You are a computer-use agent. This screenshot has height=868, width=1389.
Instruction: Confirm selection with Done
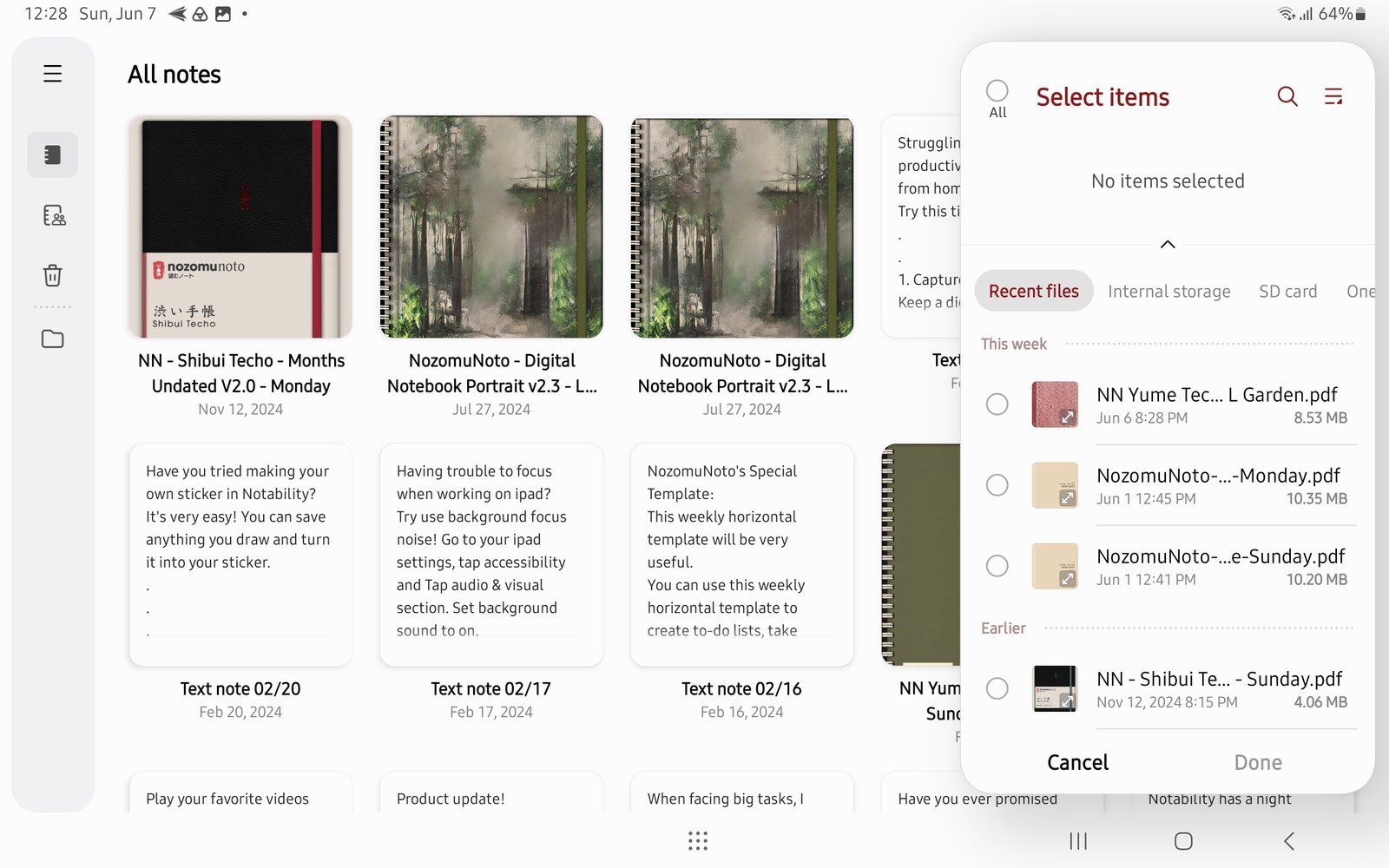(x=1258, y=762)
